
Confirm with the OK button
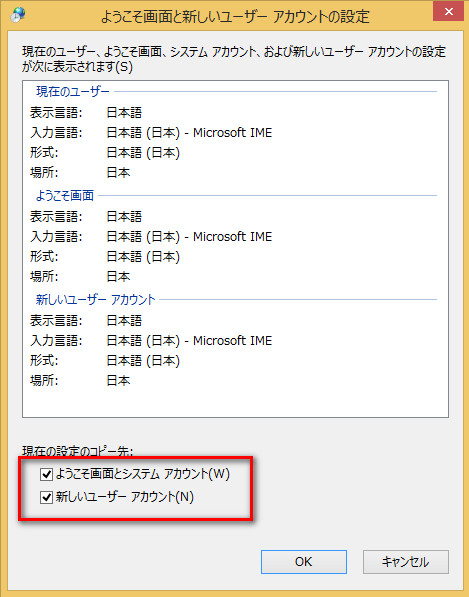click(x=304, y=562)
